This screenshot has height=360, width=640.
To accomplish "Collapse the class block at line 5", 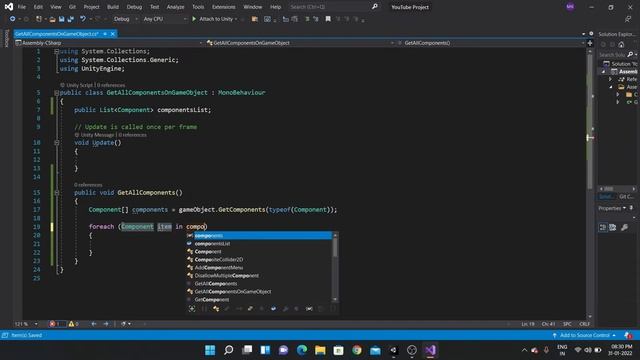I will click(57, 93).
